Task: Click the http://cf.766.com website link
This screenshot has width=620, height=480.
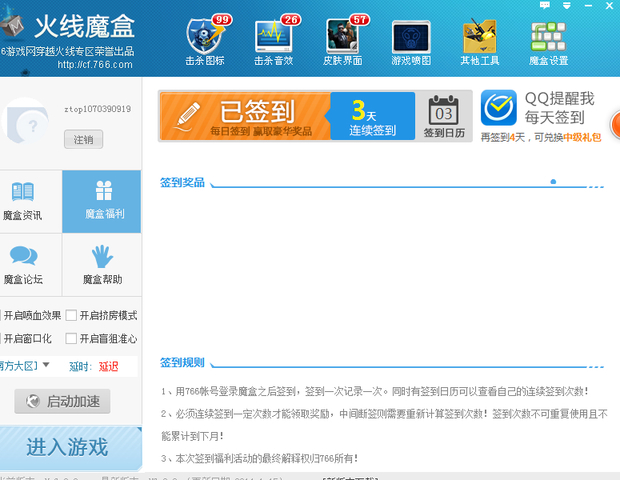Action: tap(95, 64)
